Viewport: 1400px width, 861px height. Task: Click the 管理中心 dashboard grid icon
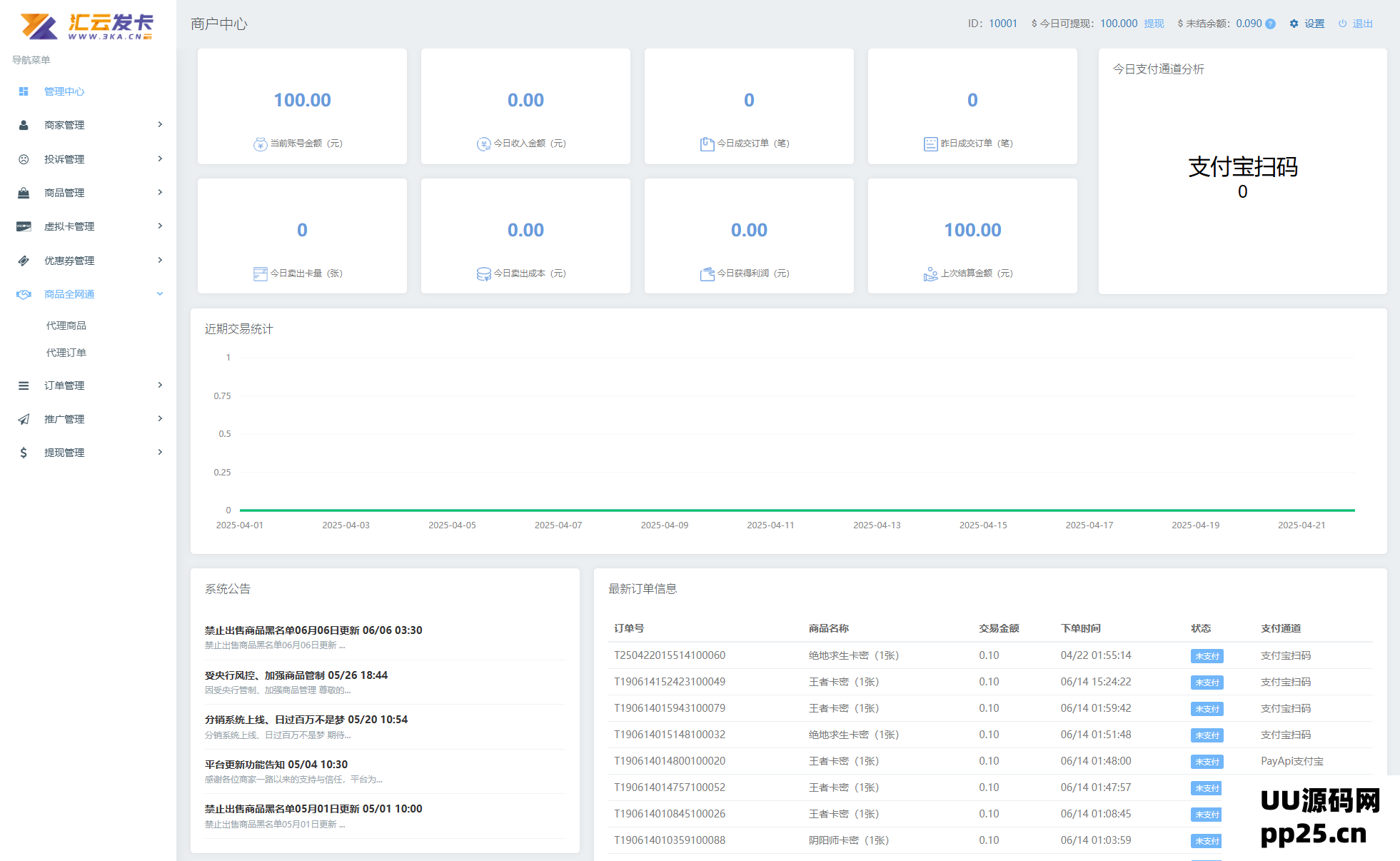24,91
